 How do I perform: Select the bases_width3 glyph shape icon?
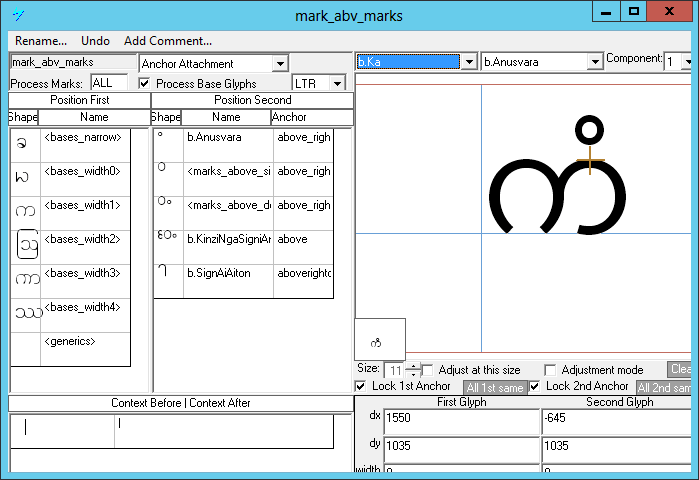tap(28, 279)
